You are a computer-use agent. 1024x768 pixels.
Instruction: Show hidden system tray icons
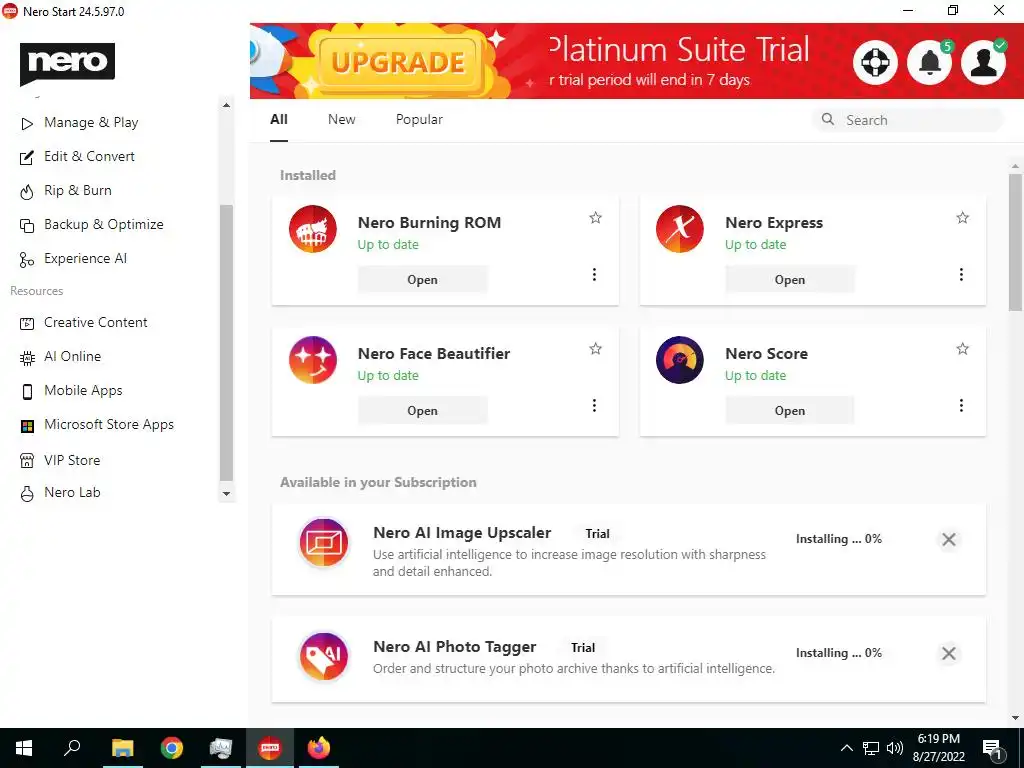[846, 748]
